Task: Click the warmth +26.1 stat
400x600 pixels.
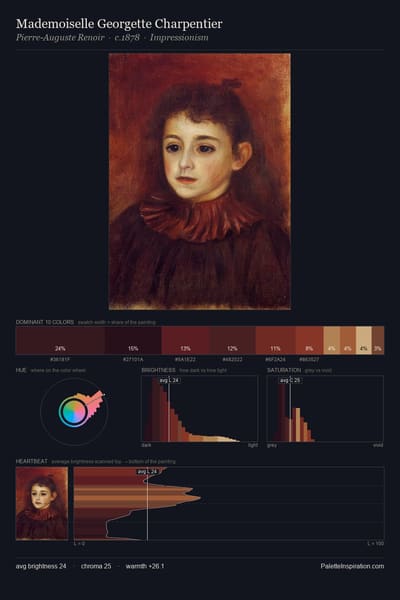Action: pyautogui.click(x=145, y=566)
